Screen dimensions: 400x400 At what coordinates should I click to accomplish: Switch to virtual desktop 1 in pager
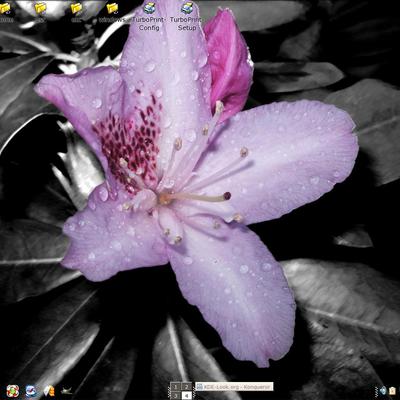pyautogui.click(x=176, y=387)
